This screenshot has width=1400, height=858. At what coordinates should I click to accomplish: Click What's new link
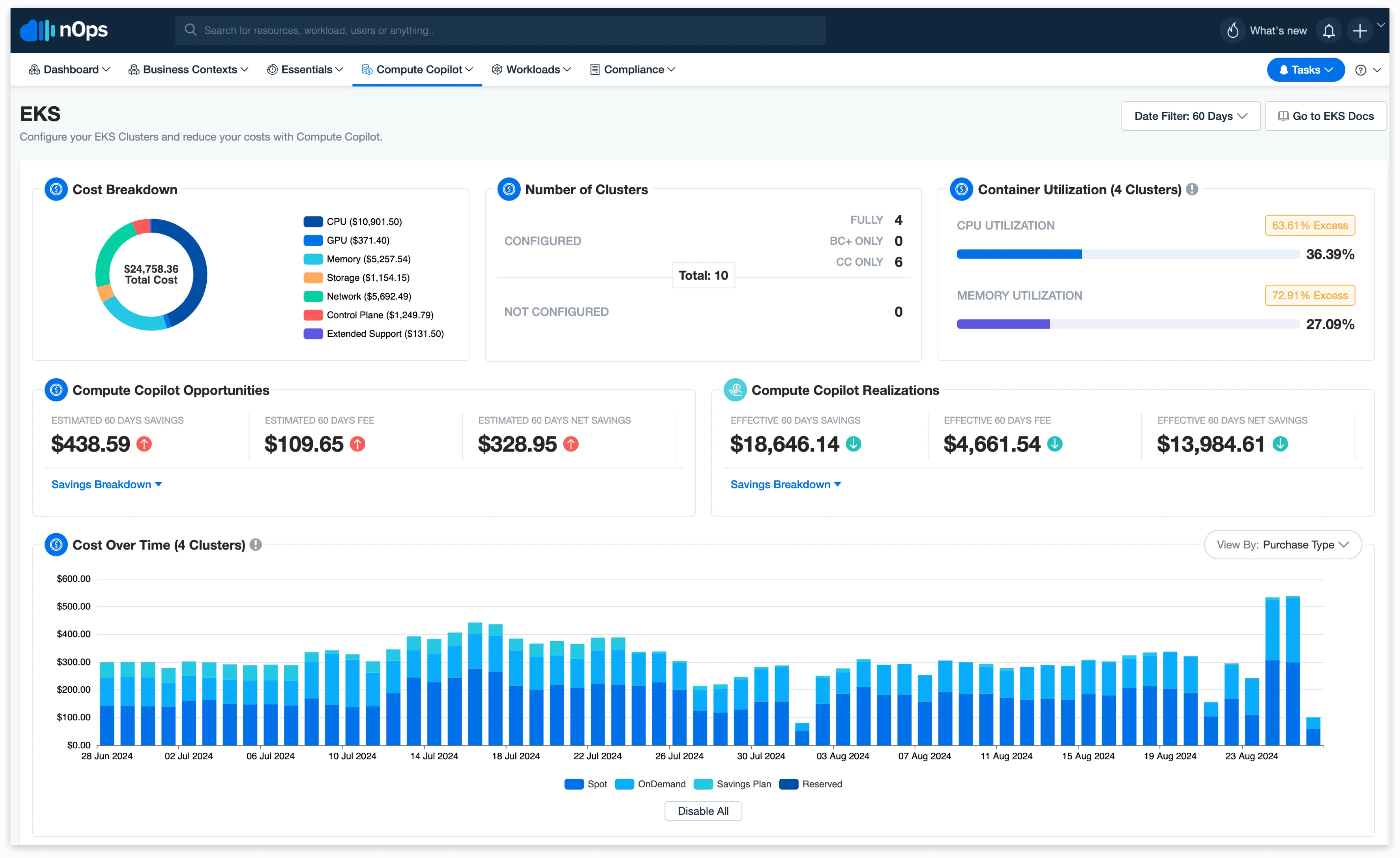[x=1278, y=31]
